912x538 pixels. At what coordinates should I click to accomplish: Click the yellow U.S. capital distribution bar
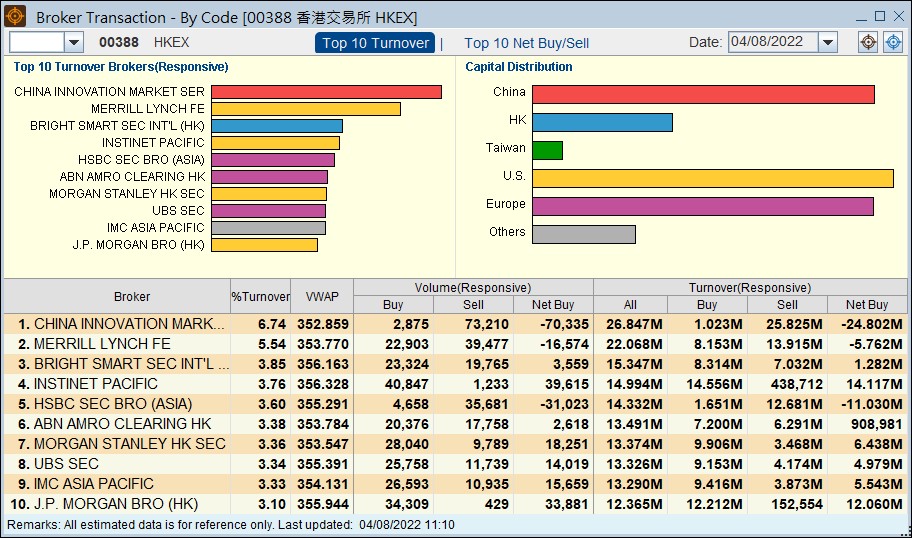(x=712, y=178)
